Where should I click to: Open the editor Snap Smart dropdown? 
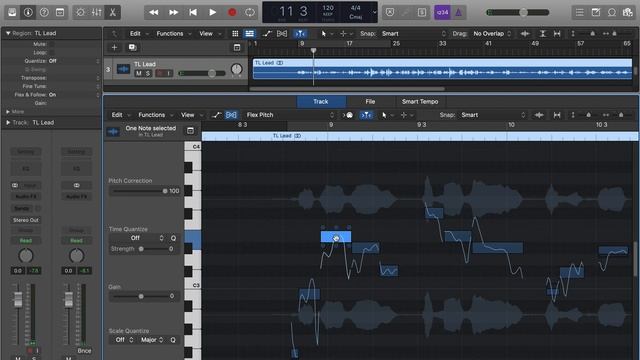494,115
